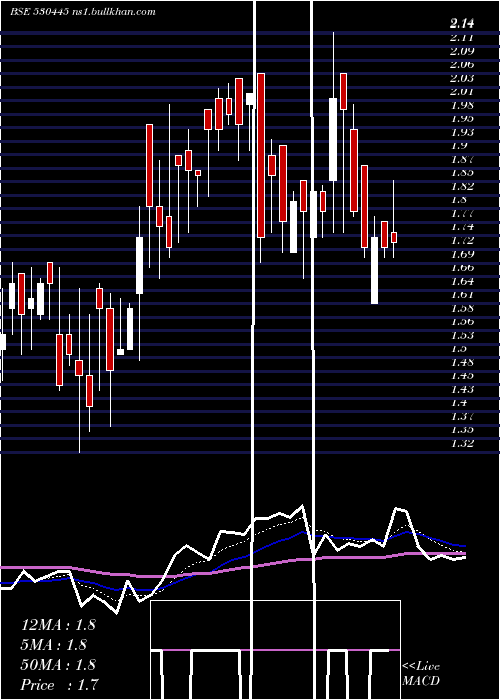500x700 pixels.
Task: Click the 12MA : 1.8 readout
Action: (x=58, y=625)
